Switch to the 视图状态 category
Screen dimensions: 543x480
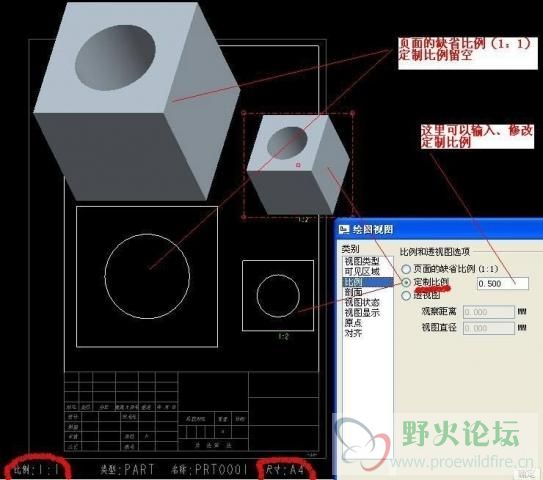[x=362, y=302]
